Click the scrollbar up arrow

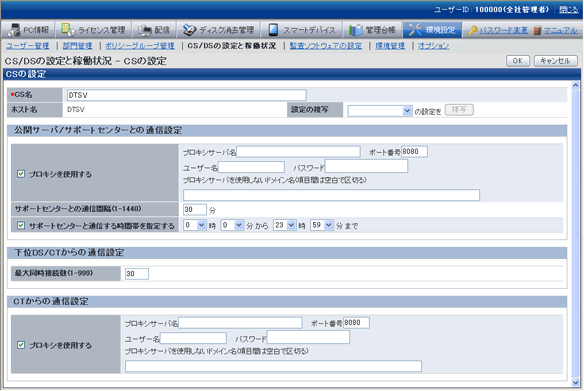tap(575, 85)
